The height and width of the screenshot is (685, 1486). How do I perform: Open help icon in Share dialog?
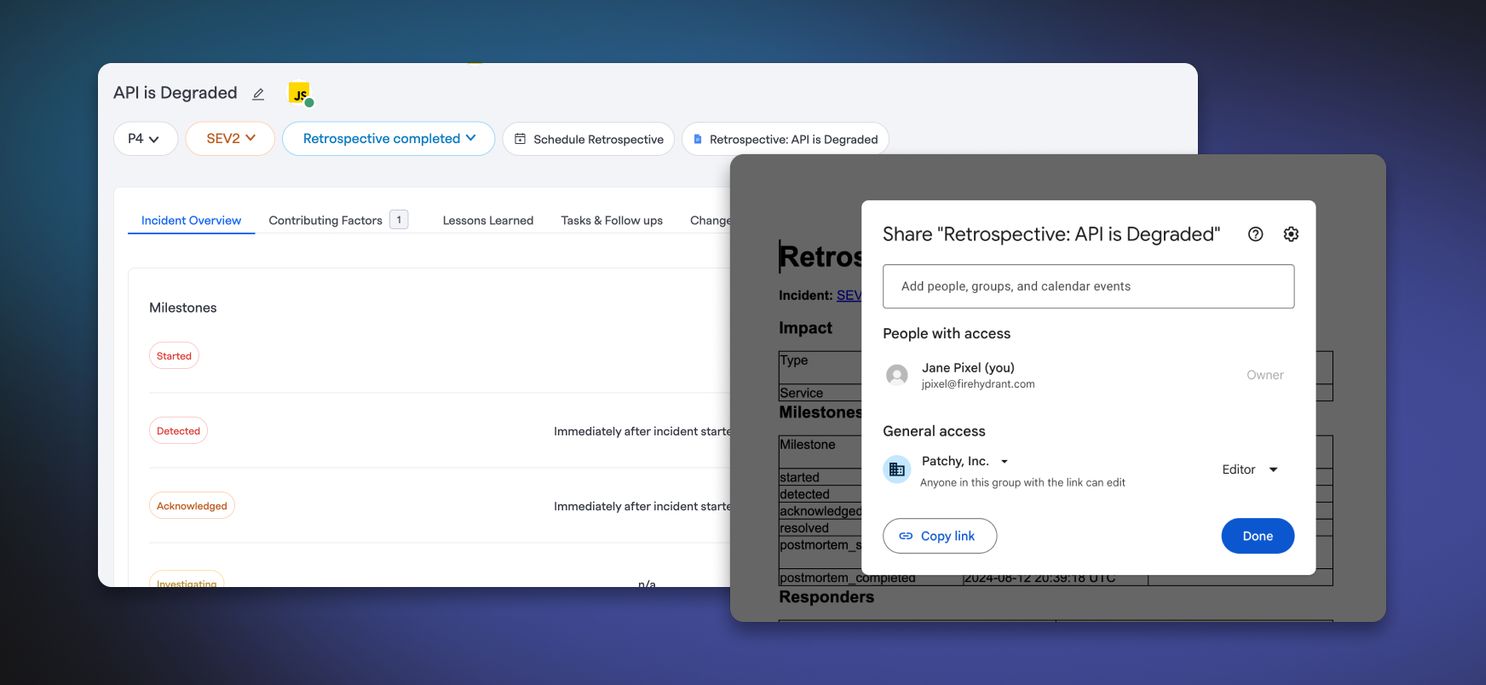[x=1256, y=234]
